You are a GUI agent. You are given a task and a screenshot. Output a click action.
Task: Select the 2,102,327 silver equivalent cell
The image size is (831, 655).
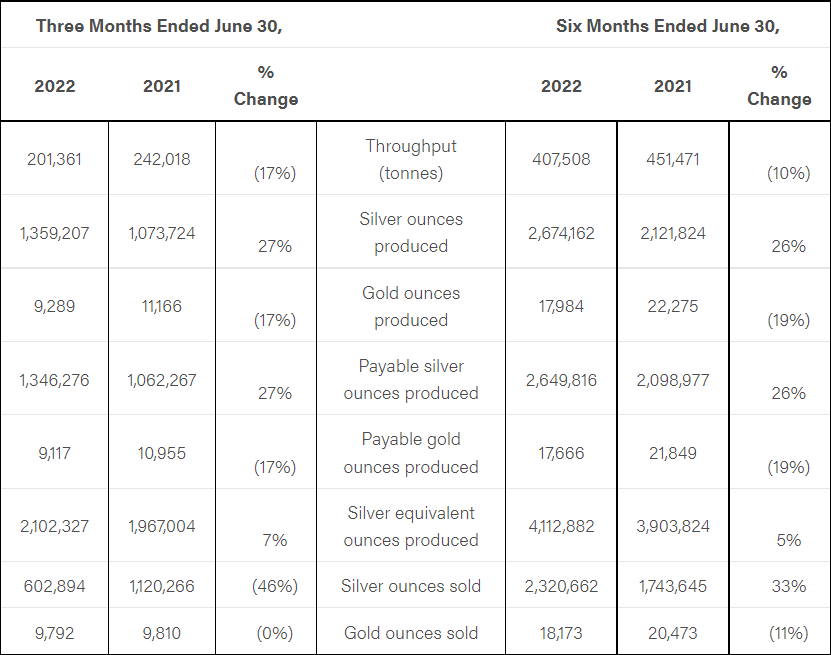[x=54, y=526]
